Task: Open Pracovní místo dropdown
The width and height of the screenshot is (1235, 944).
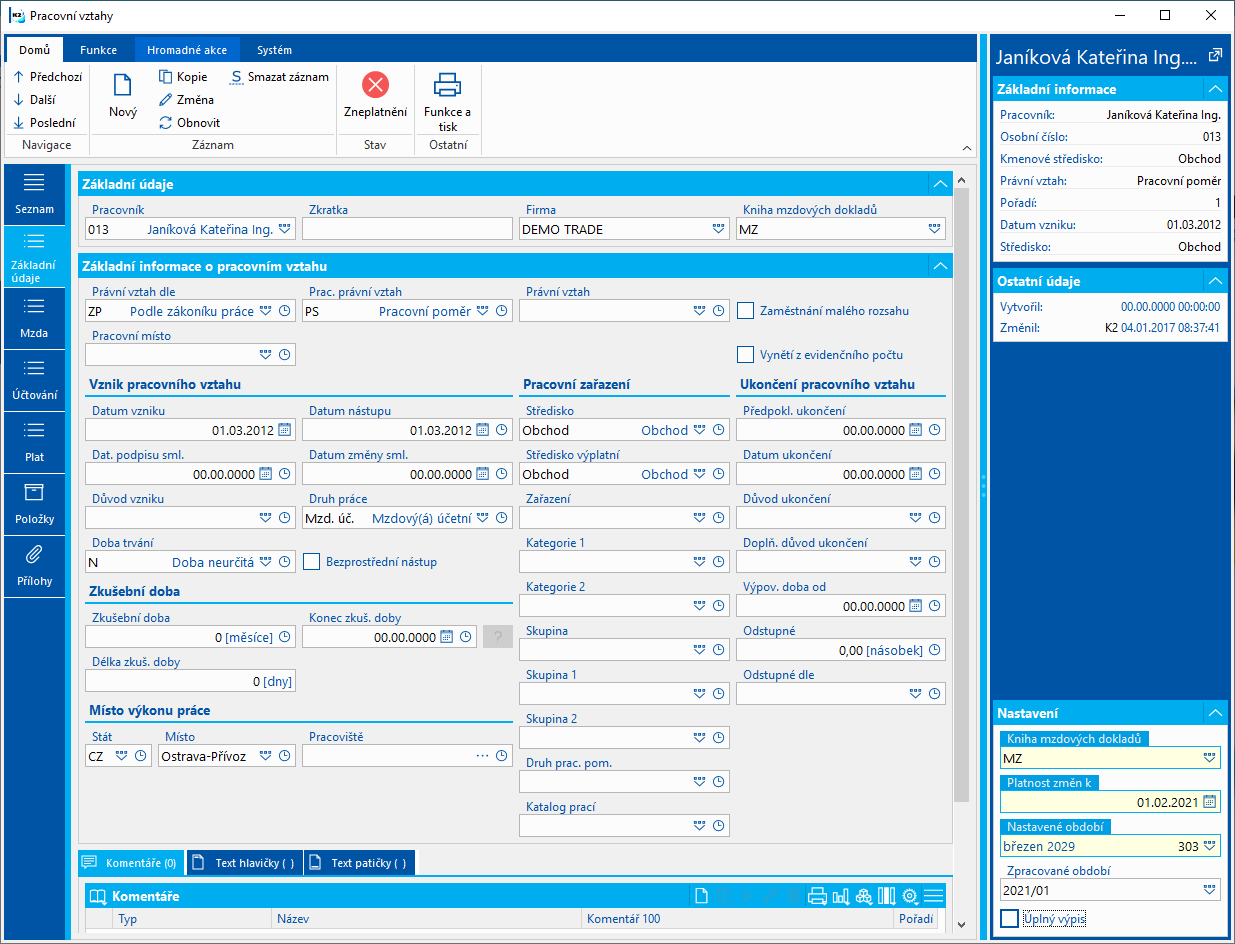Action: 265,354
